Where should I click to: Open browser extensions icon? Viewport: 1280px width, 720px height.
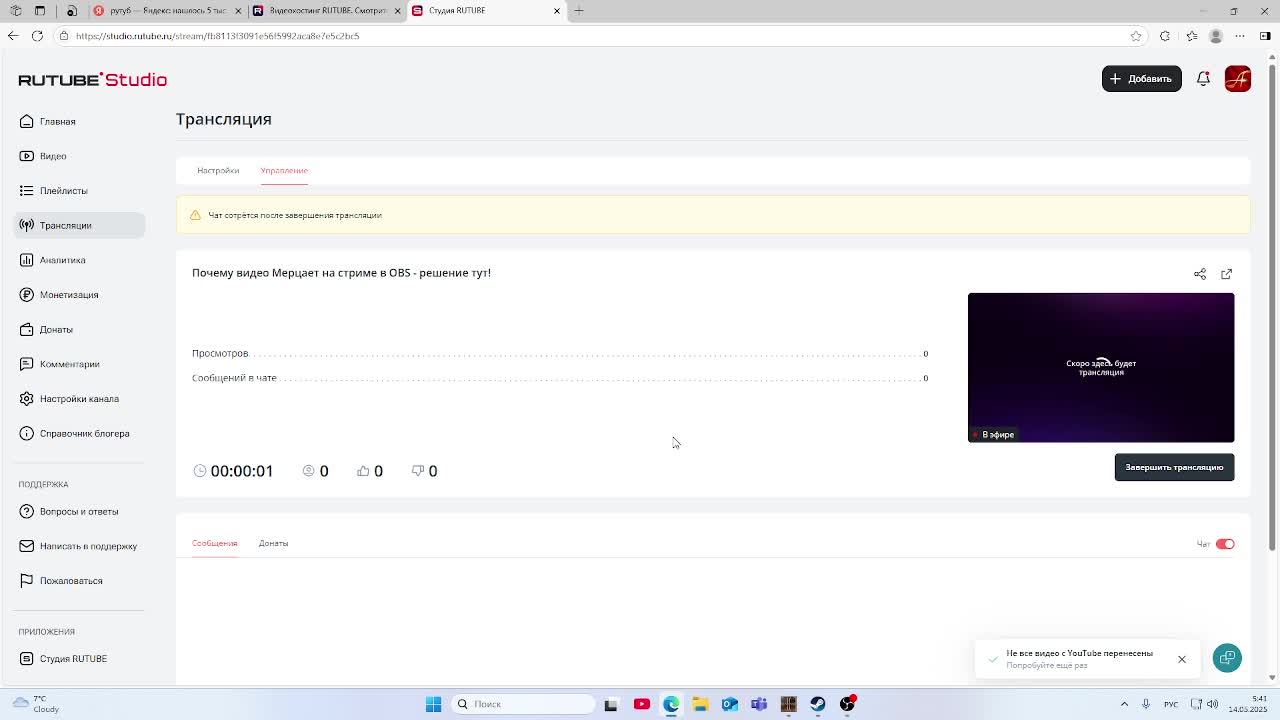click(x=1165, y=36)
